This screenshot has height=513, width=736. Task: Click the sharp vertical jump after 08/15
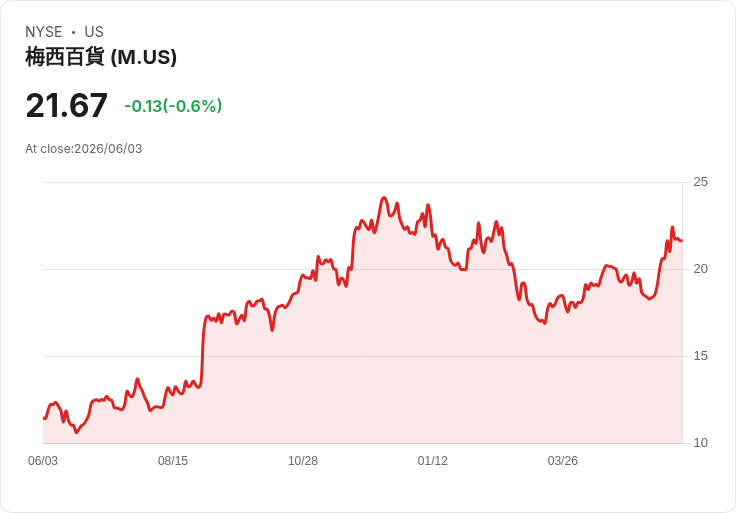pyautogui.click(x=203, y=352)
